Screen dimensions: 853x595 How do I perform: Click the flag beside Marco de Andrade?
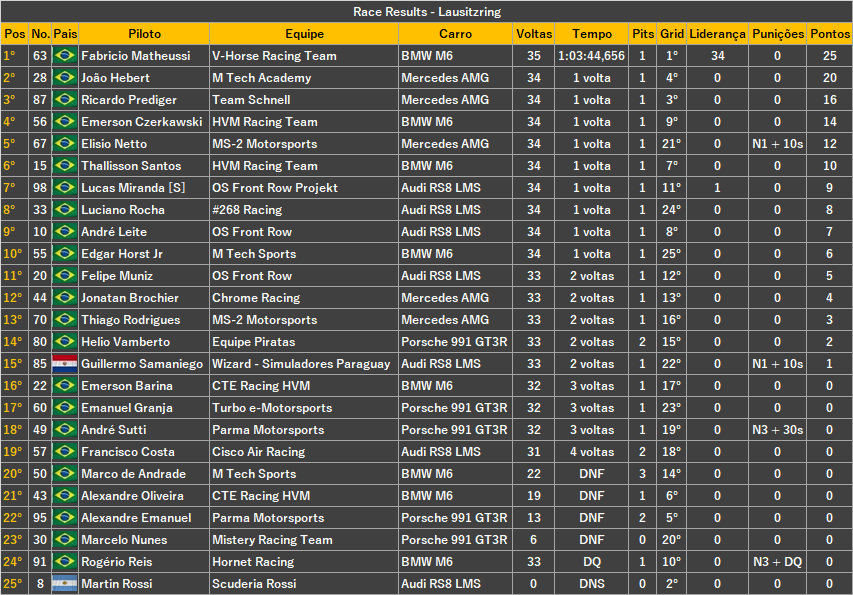click(65, 474)
